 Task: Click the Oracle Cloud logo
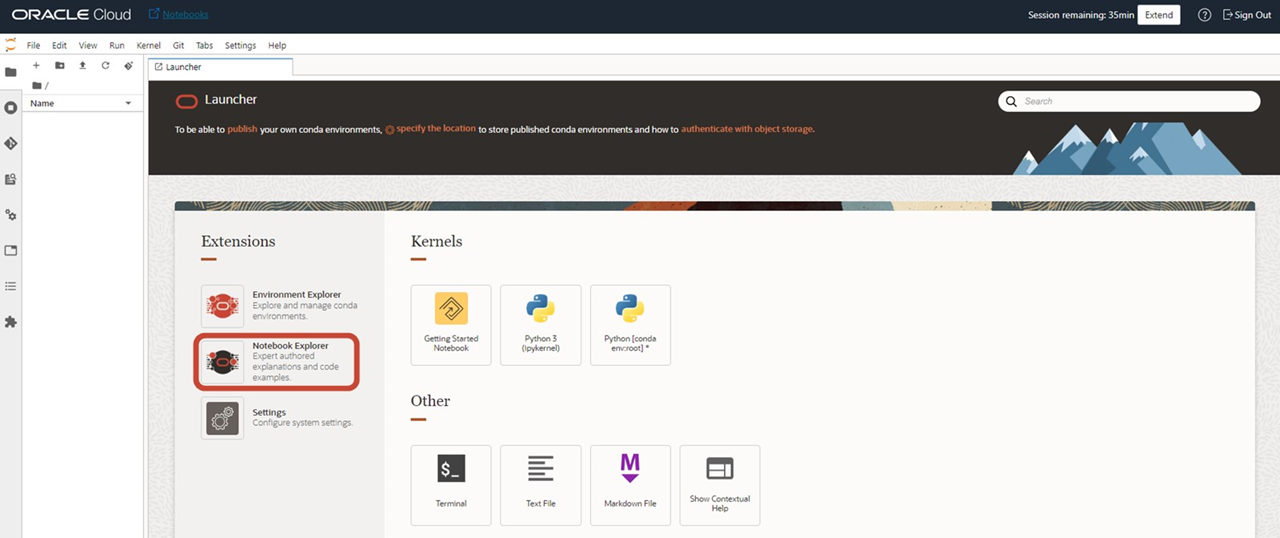pyautogui.click(x=72, y=15)
